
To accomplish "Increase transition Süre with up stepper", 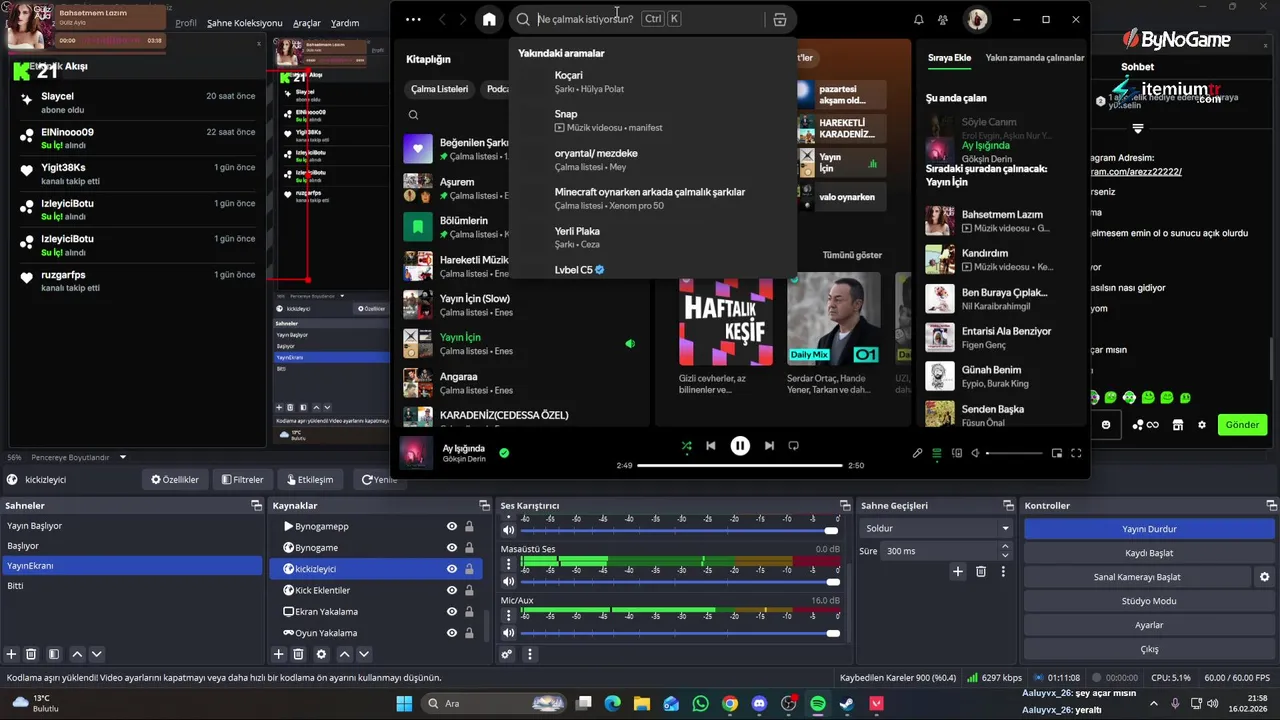I will point(1005,547).
